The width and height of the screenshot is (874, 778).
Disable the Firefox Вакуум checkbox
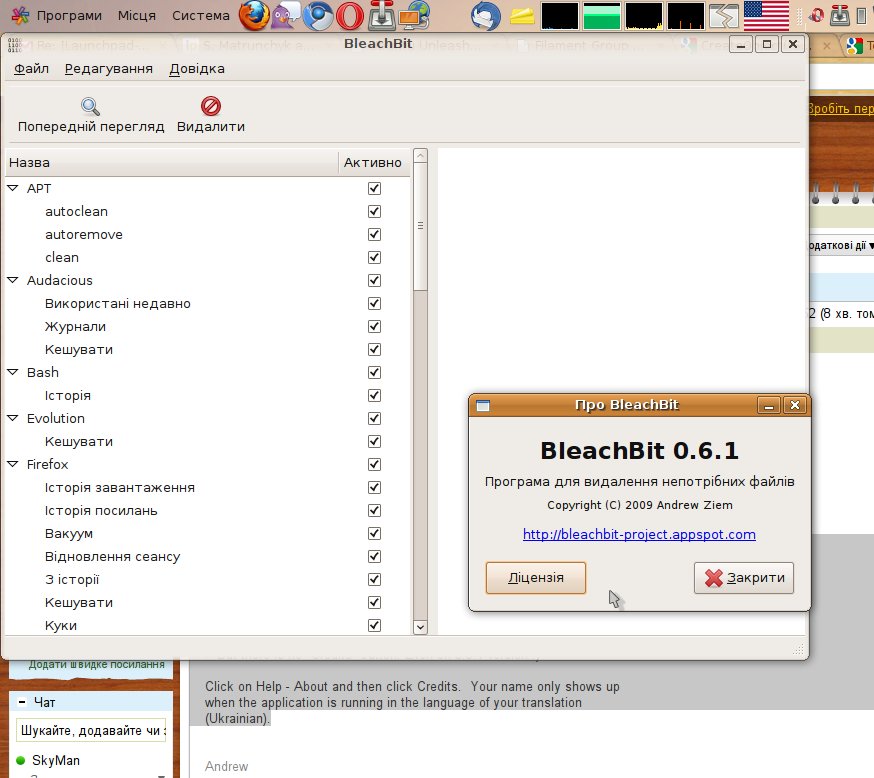tap(374, 533)
